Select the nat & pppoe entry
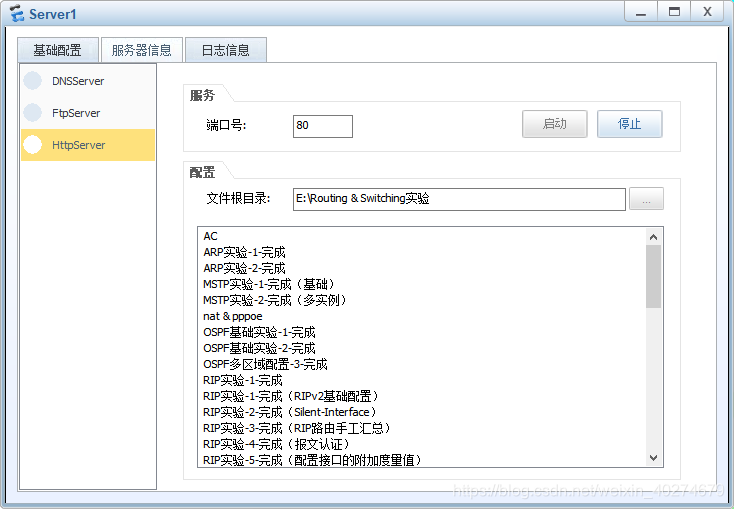The width and height of the screenshot is (734, 509). 233,317
